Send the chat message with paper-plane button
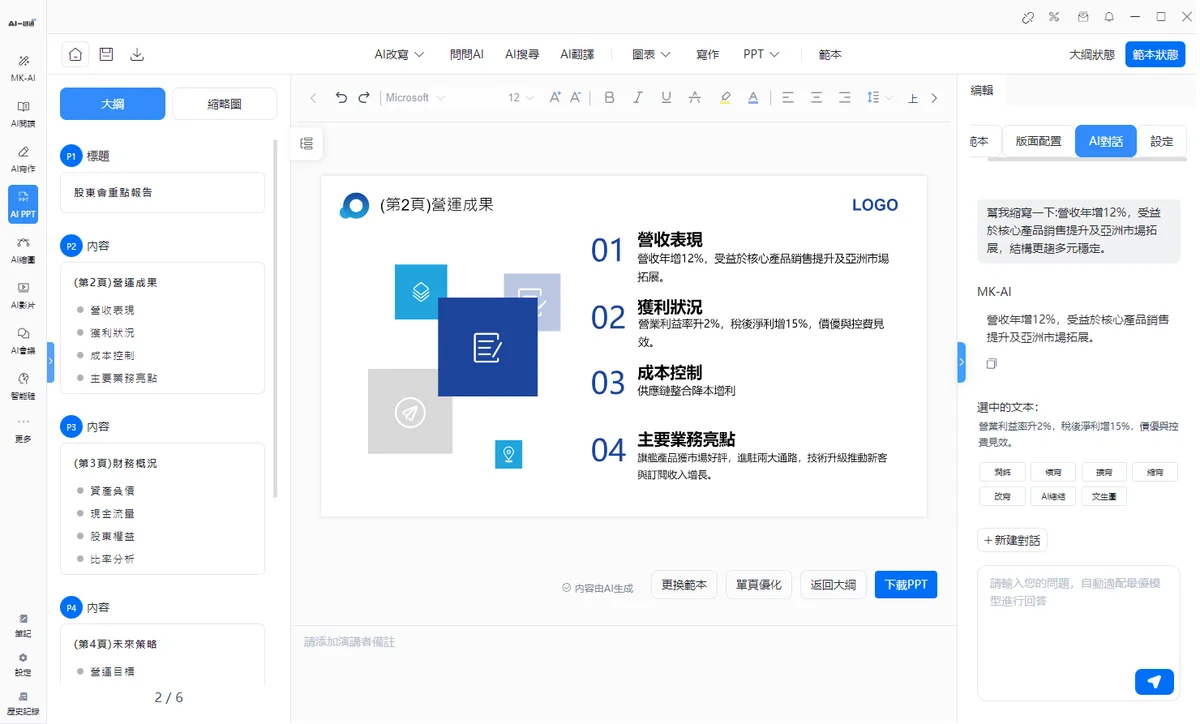Viewport: 1200px width, 724px height. click(1154, 682)
